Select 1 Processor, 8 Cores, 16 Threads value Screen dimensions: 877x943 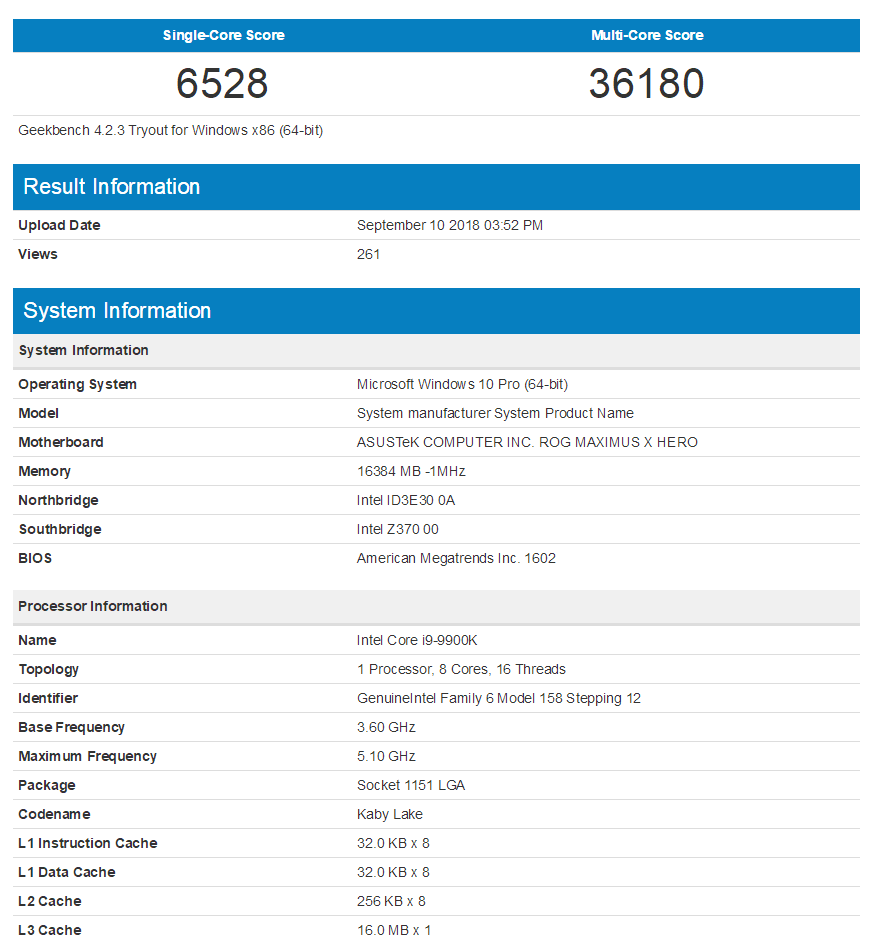click(461, 669)
